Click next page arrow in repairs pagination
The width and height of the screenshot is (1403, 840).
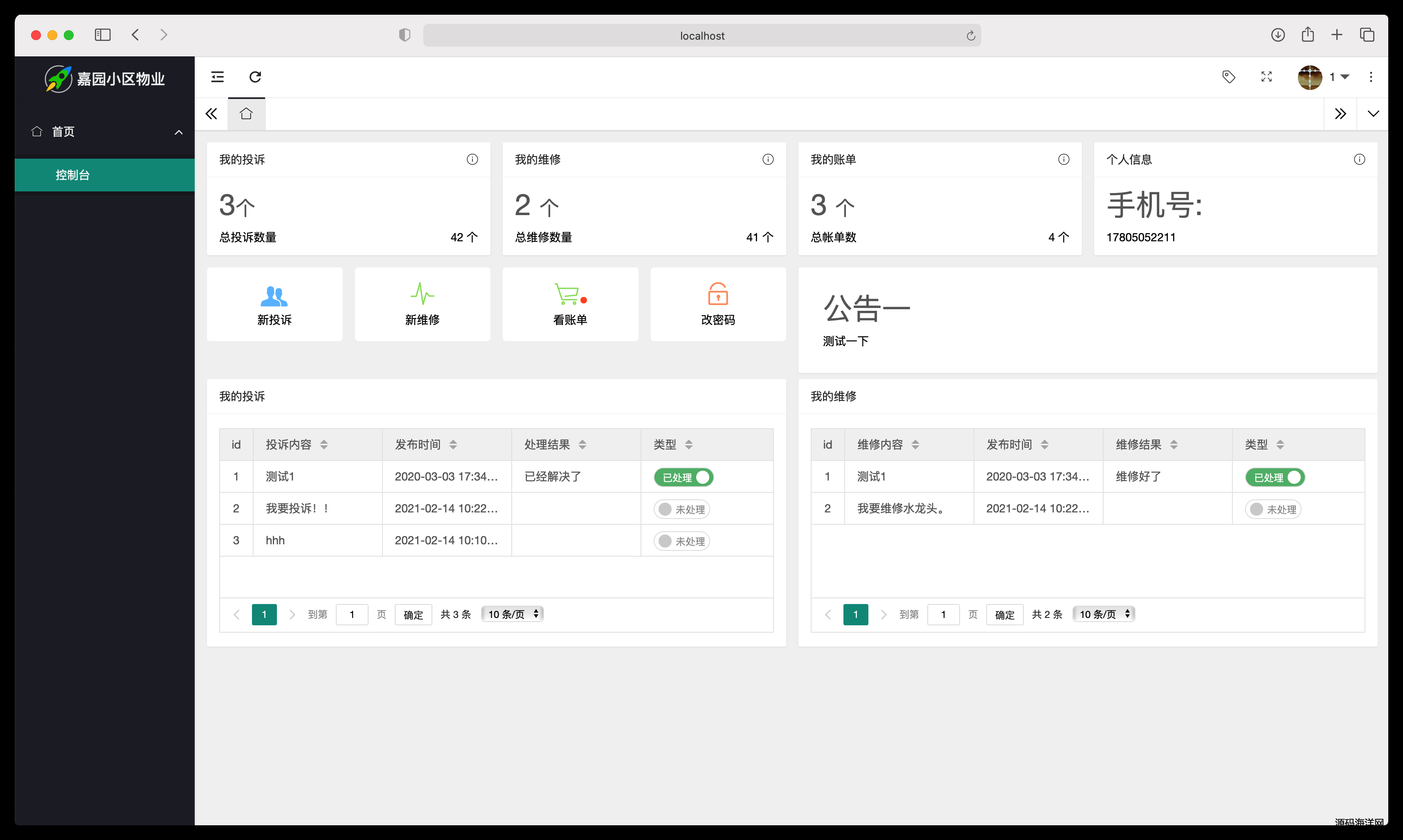tap(883, 615)
